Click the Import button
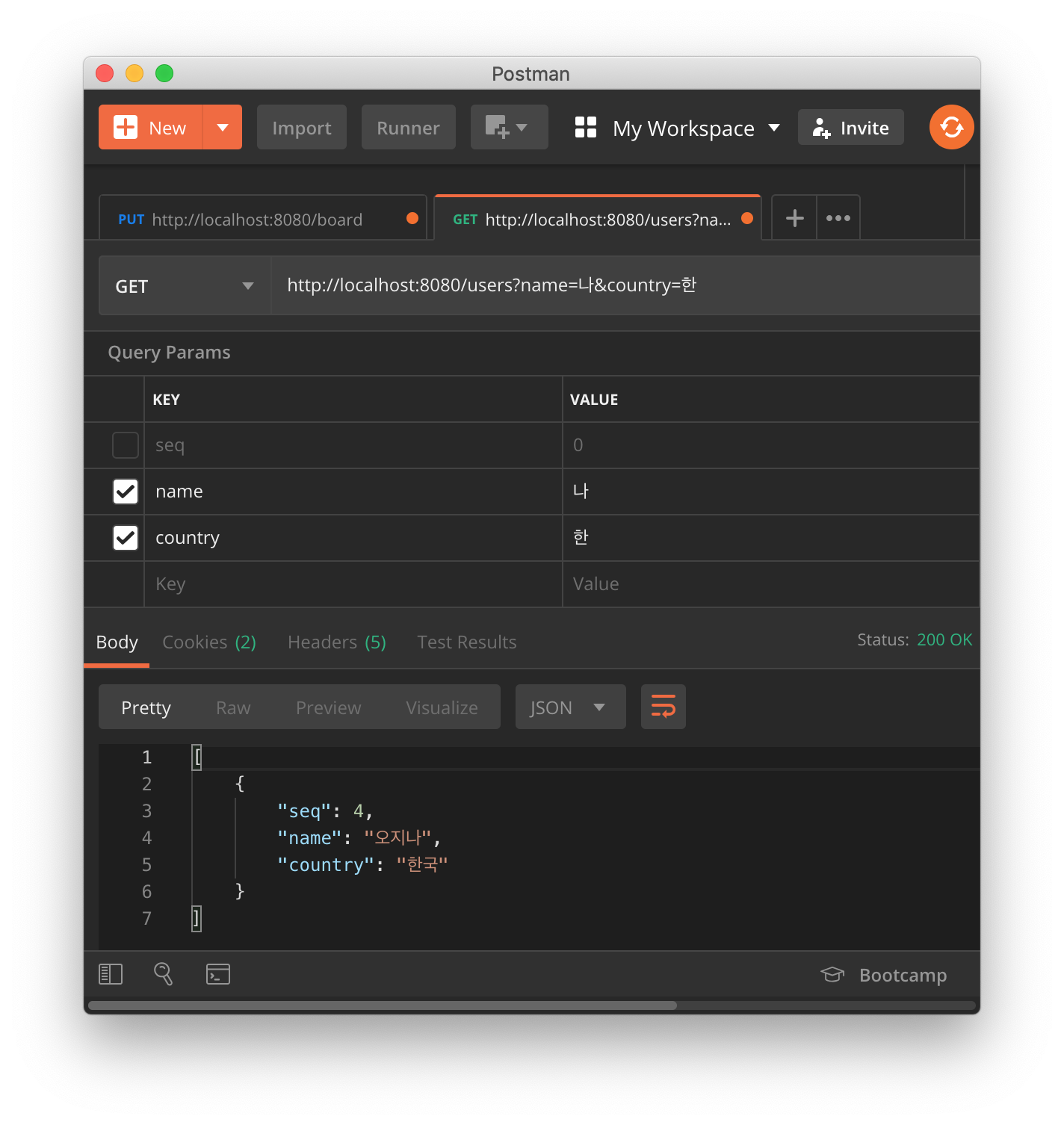The height and width of the screenshot is (1125, 1064). pos(302,127)
